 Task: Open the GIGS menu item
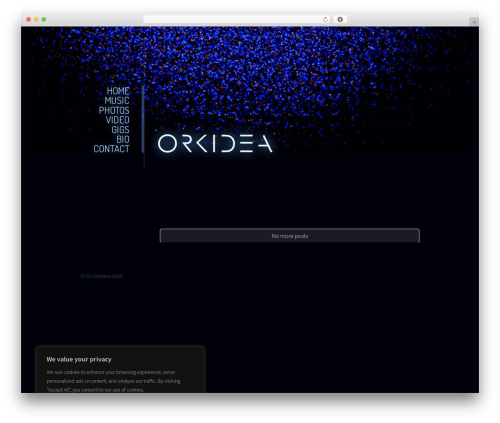(x=120, y=130)
